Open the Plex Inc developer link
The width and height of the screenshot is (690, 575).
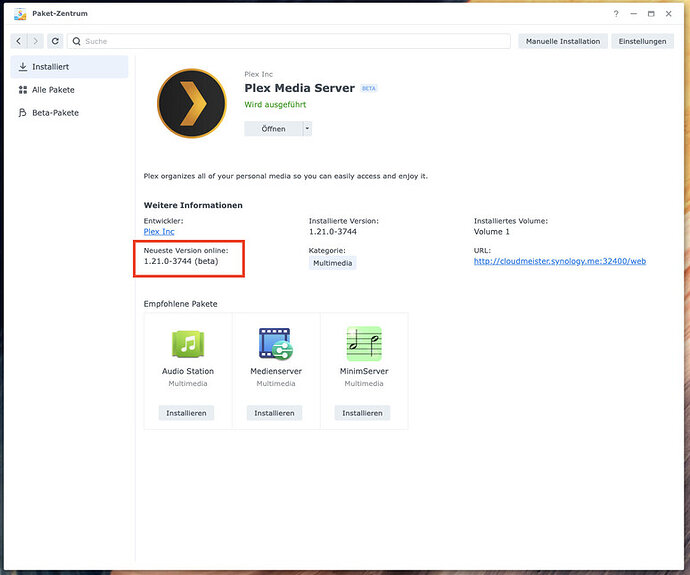tap(159, 232)
